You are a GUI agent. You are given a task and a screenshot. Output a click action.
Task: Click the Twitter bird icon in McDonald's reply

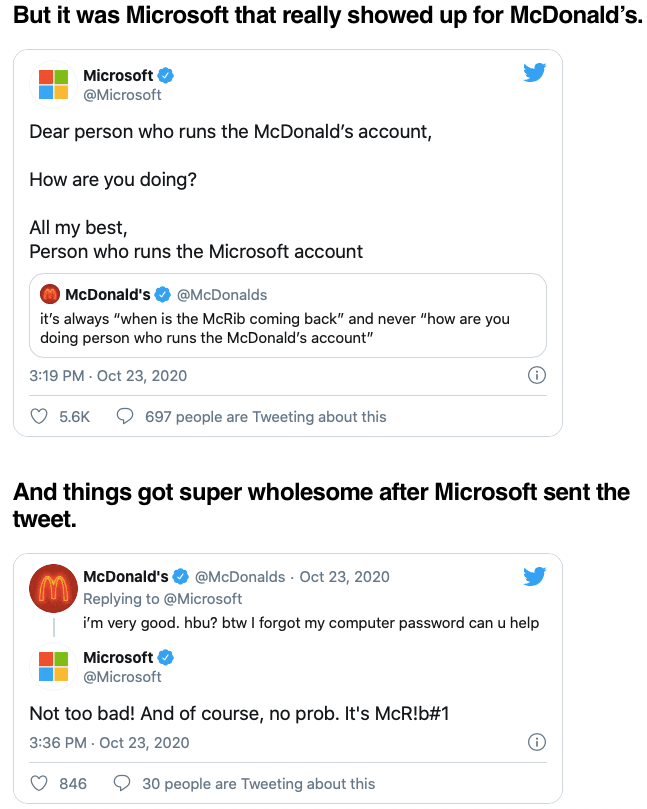pyautogui.click(x=535, y=576)
